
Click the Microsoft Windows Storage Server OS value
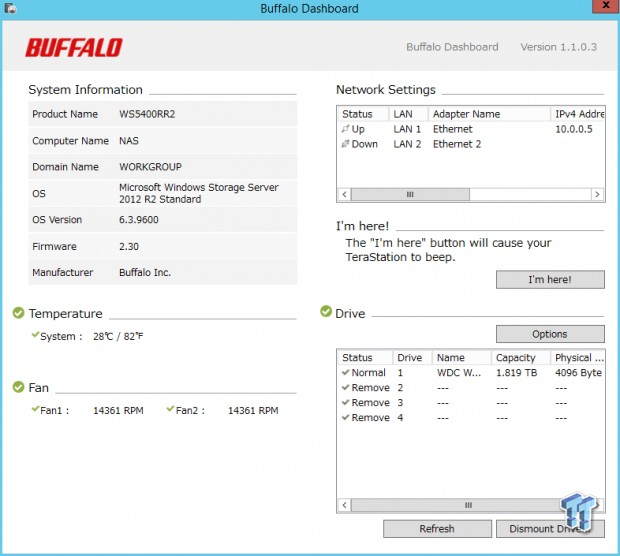pyautogui.click(x=199, y=193)
